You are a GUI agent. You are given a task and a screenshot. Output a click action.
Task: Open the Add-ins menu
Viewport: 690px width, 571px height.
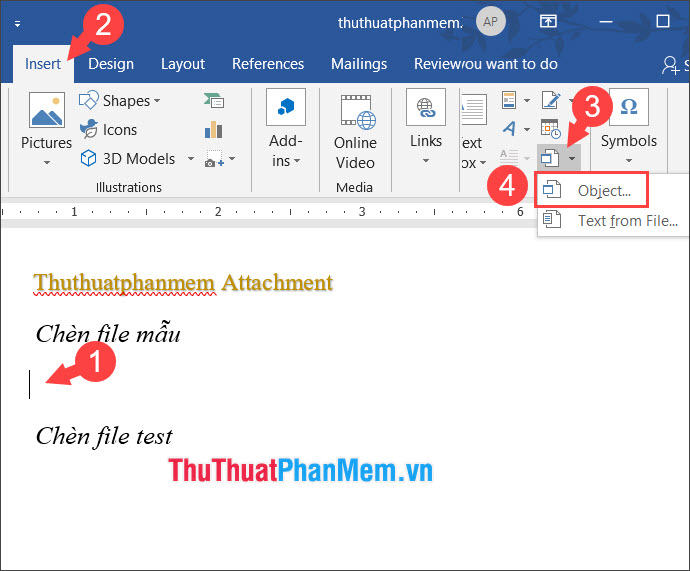coord(286,128)
